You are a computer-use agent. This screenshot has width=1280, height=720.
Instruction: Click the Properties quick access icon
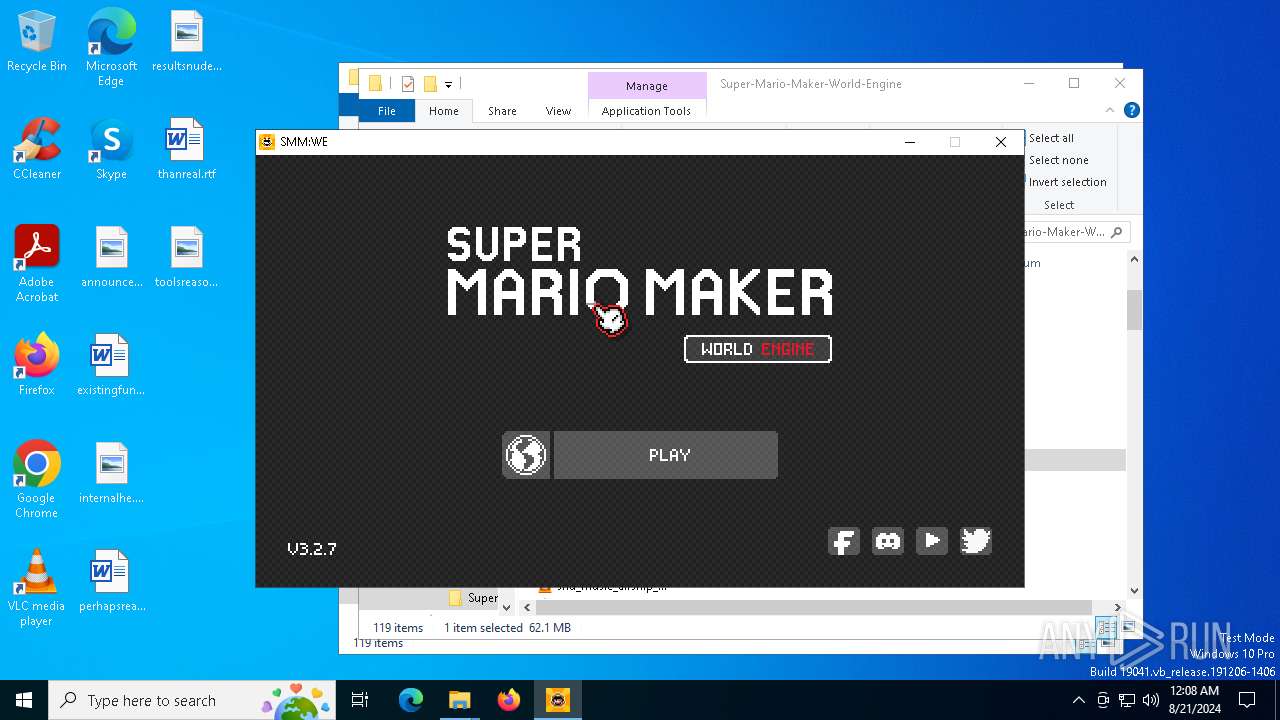pos(407,84)
